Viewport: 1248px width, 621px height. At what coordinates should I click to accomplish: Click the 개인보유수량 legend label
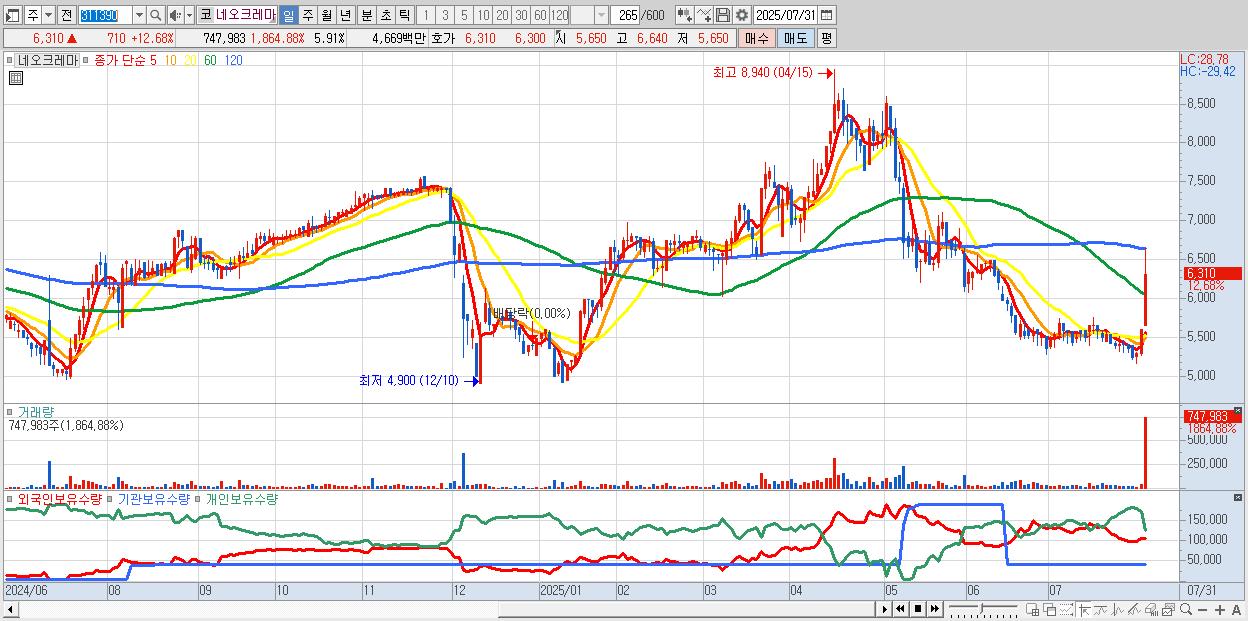pyautogui.click(x=242, y=498)
